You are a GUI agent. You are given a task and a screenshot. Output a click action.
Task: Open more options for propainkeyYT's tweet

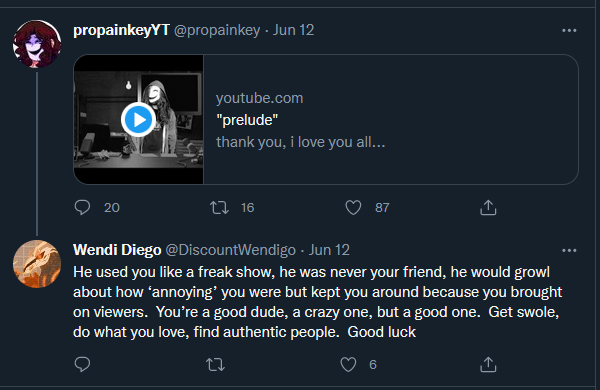569,30
